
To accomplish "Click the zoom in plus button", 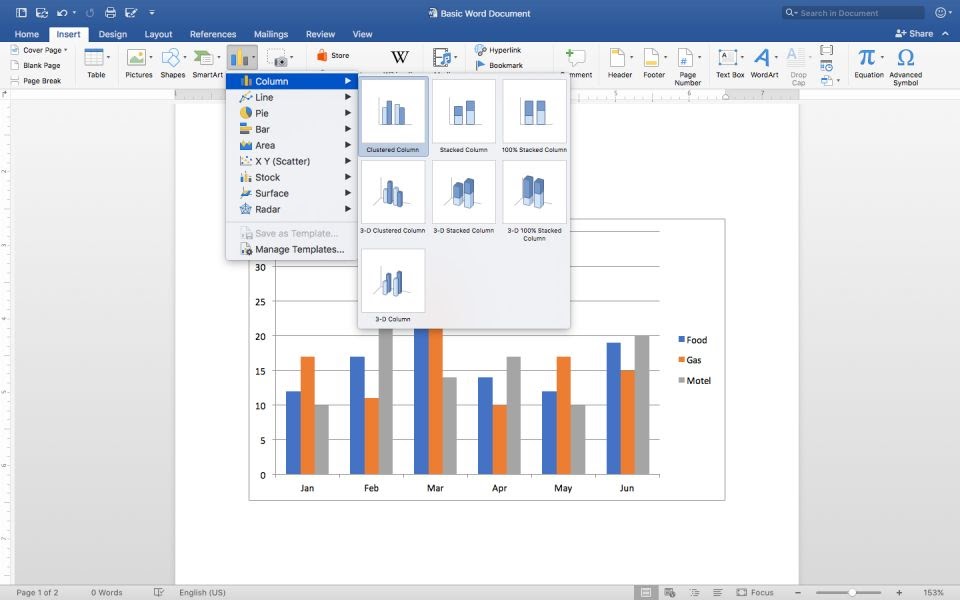I will click(x=899, y=592).
